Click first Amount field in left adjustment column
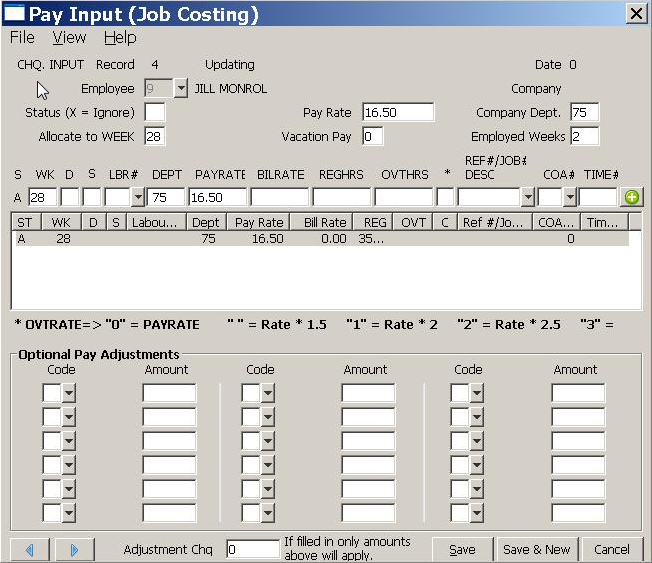The image size is (652, 563). tap(169, 393)
